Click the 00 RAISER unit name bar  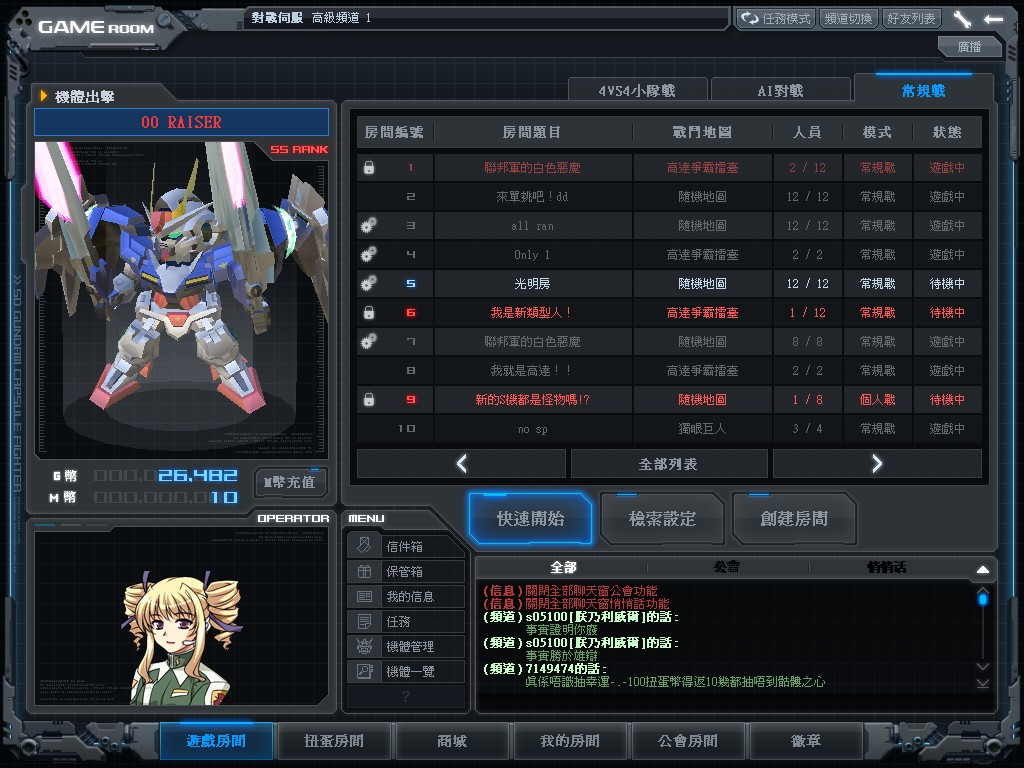tap(181, 122)
